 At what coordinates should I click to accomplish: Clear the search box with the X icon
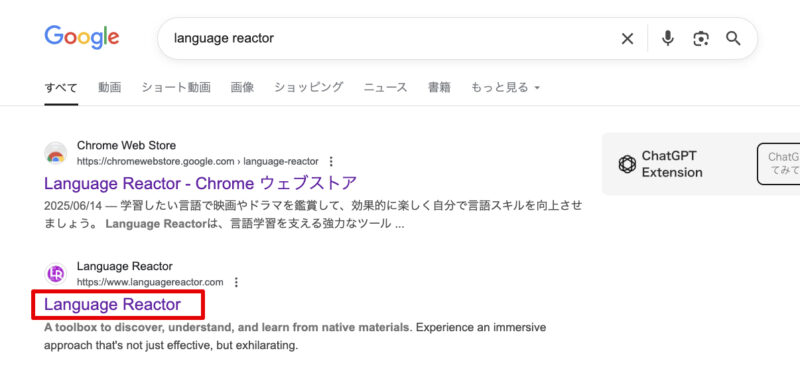pos(627,39)
